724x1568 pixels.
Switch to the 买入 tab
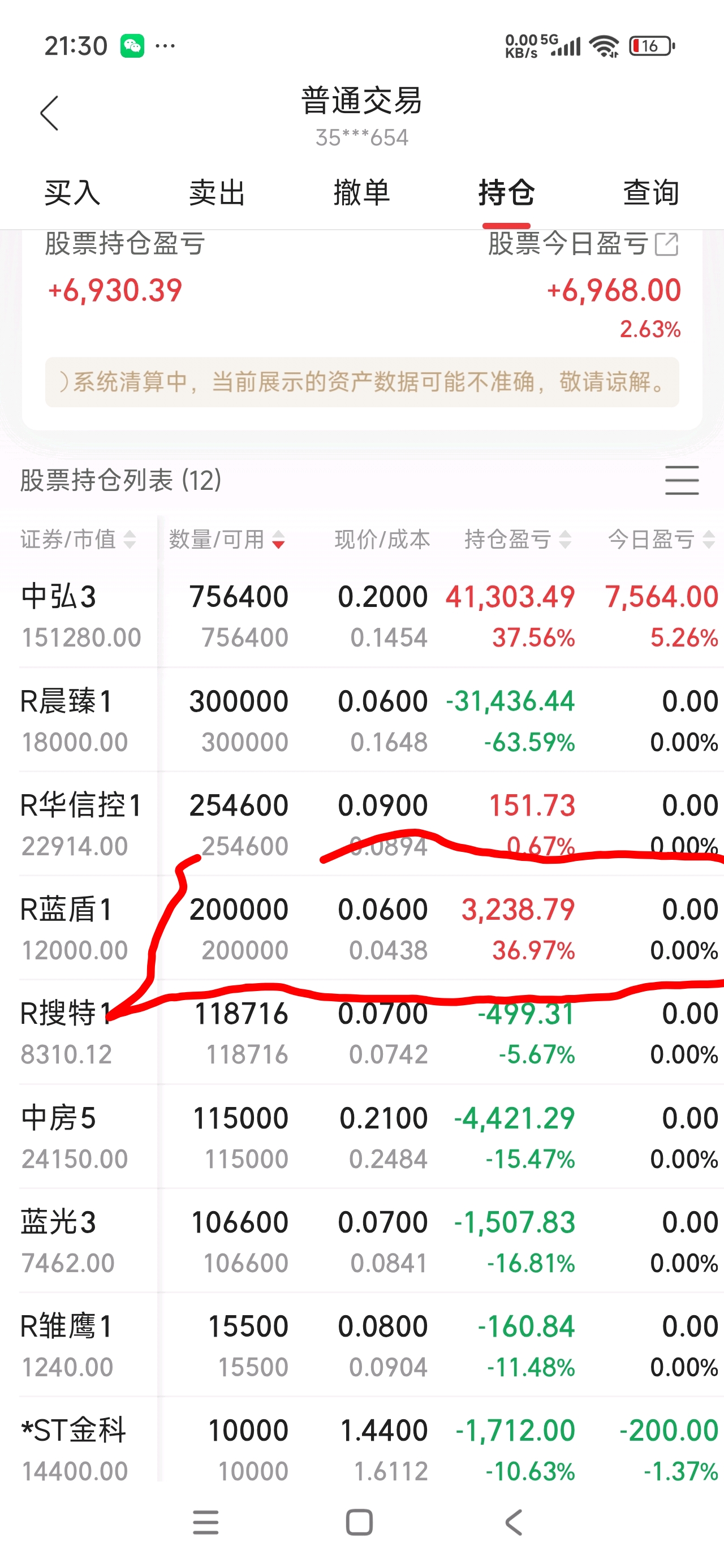(72, 193)
